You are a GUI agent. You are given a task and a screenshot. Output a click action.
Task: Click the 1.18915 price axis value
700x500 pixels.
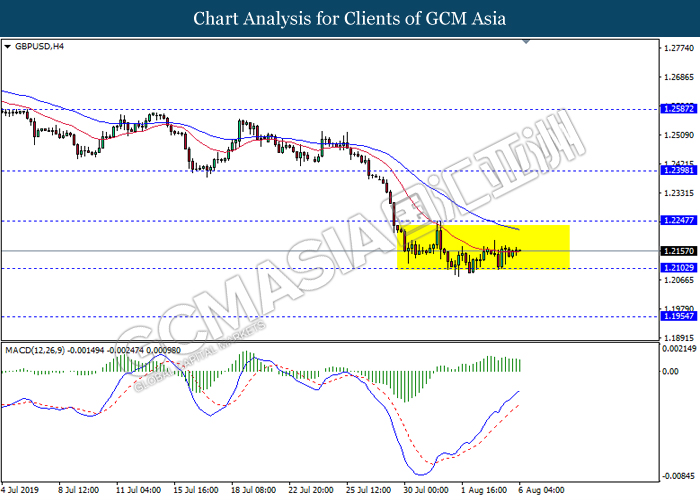point(679,338)
